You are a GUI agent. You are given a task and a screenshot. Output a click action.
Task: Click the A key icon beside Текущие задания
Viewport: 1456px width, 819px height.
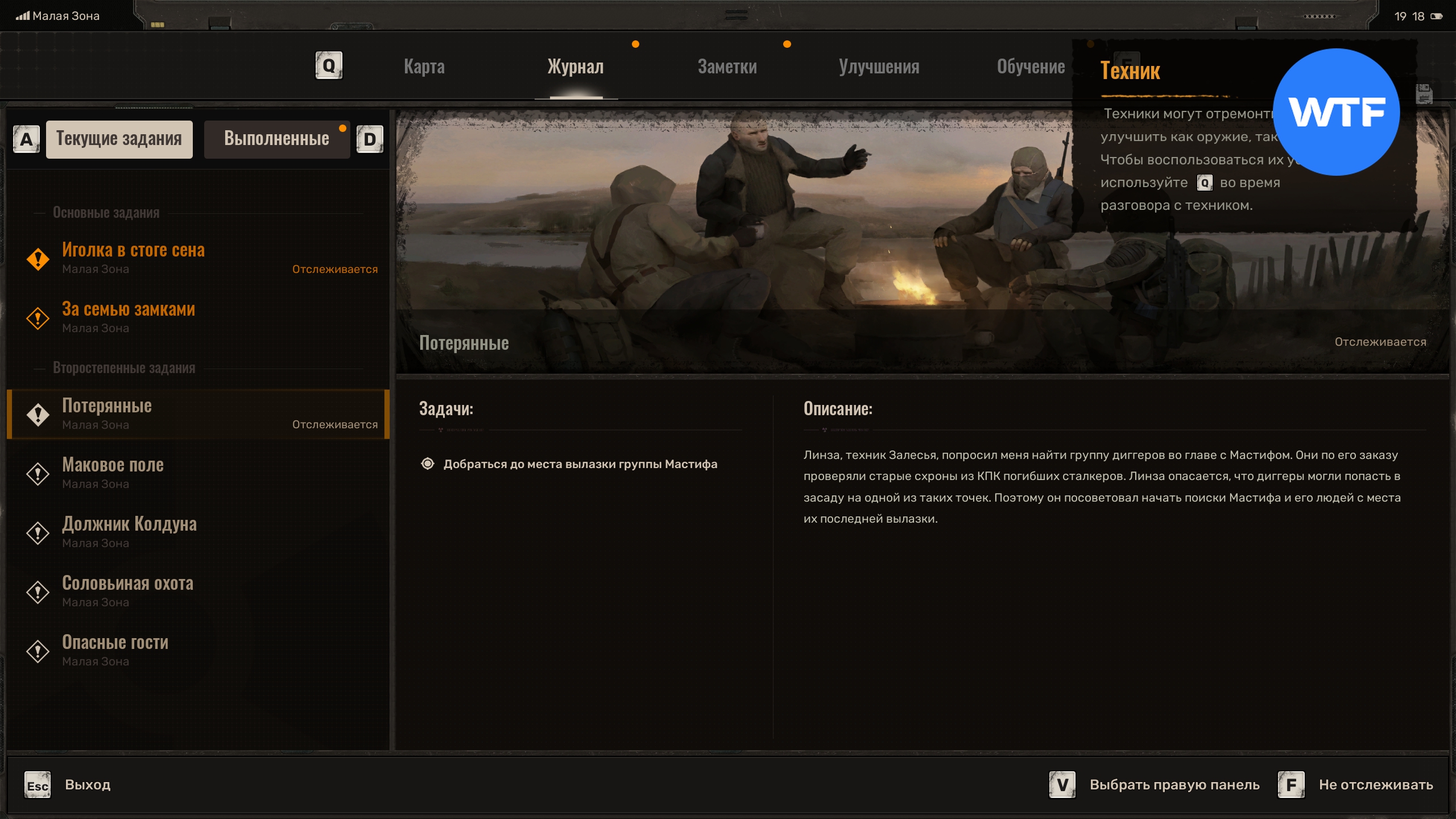pos(26,139)
